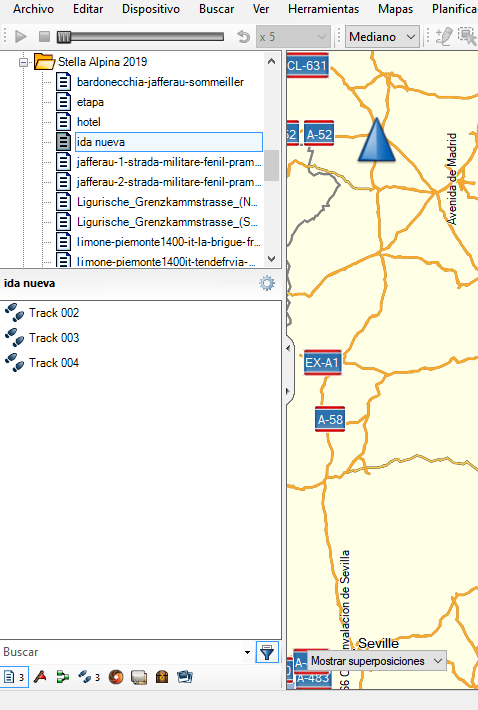This screenshot has width=478, height=710.
Task: Open the ida nueva list options gear
Action: pos(267,283)
